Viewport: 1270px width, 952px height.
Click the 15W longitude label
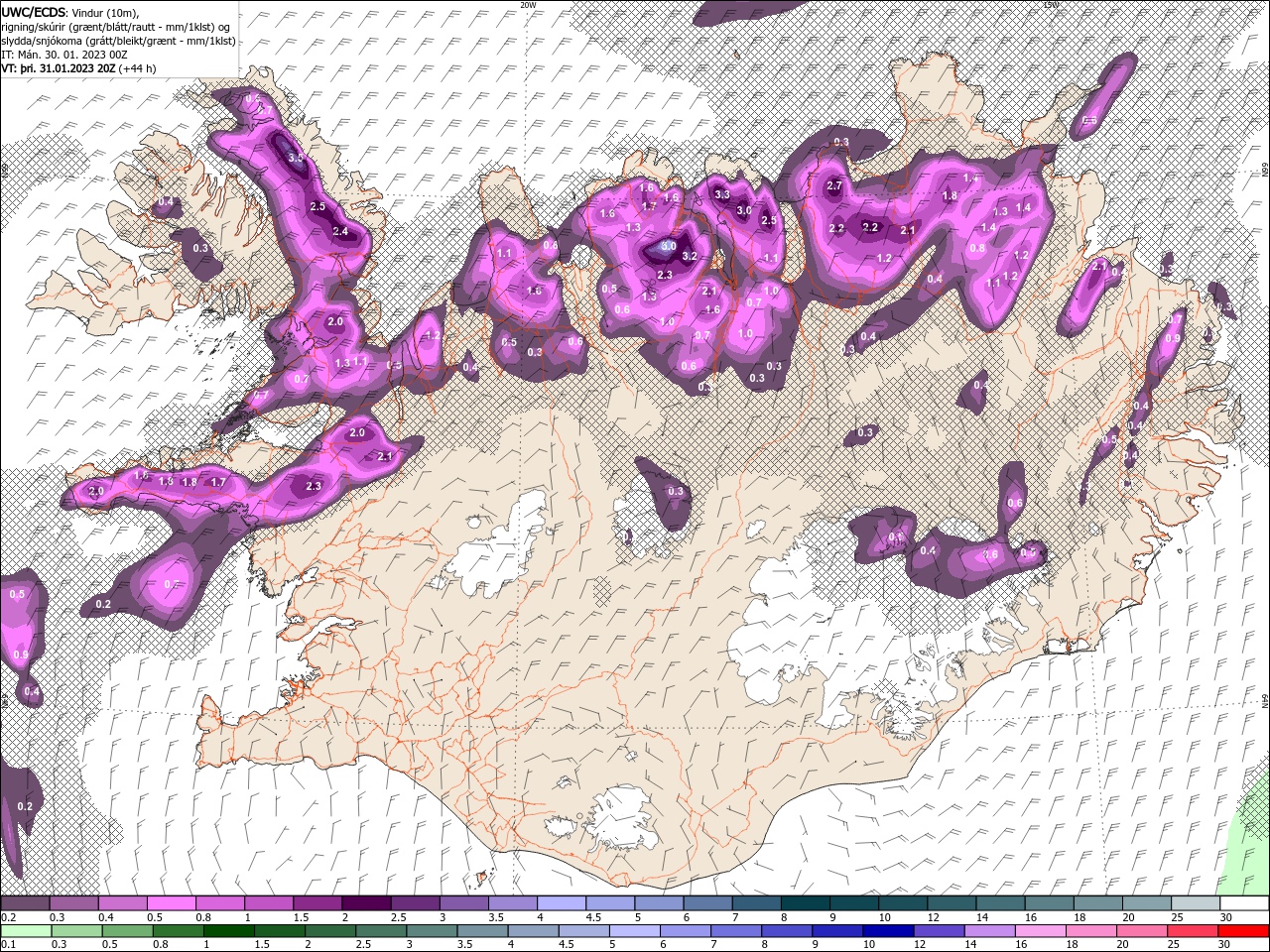click(1051, 5)
